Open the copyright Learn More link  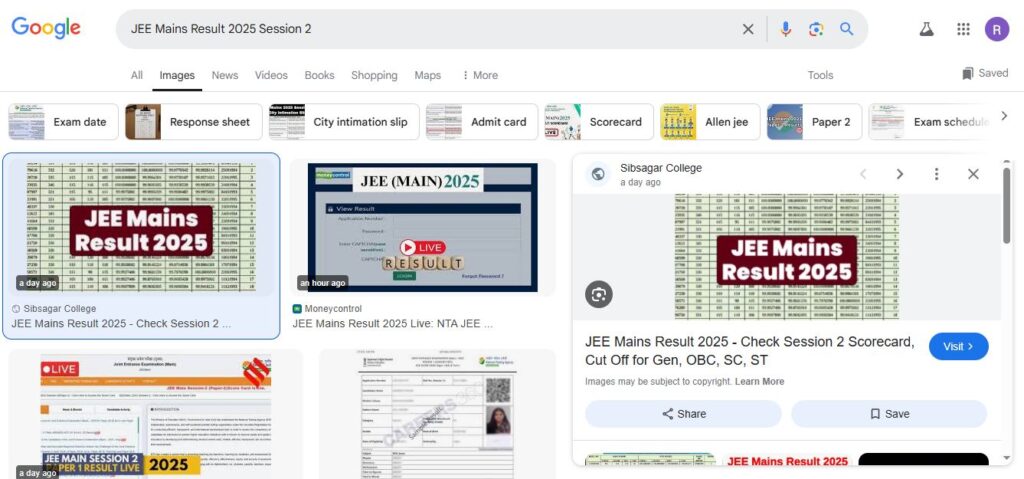coord(760,382)
